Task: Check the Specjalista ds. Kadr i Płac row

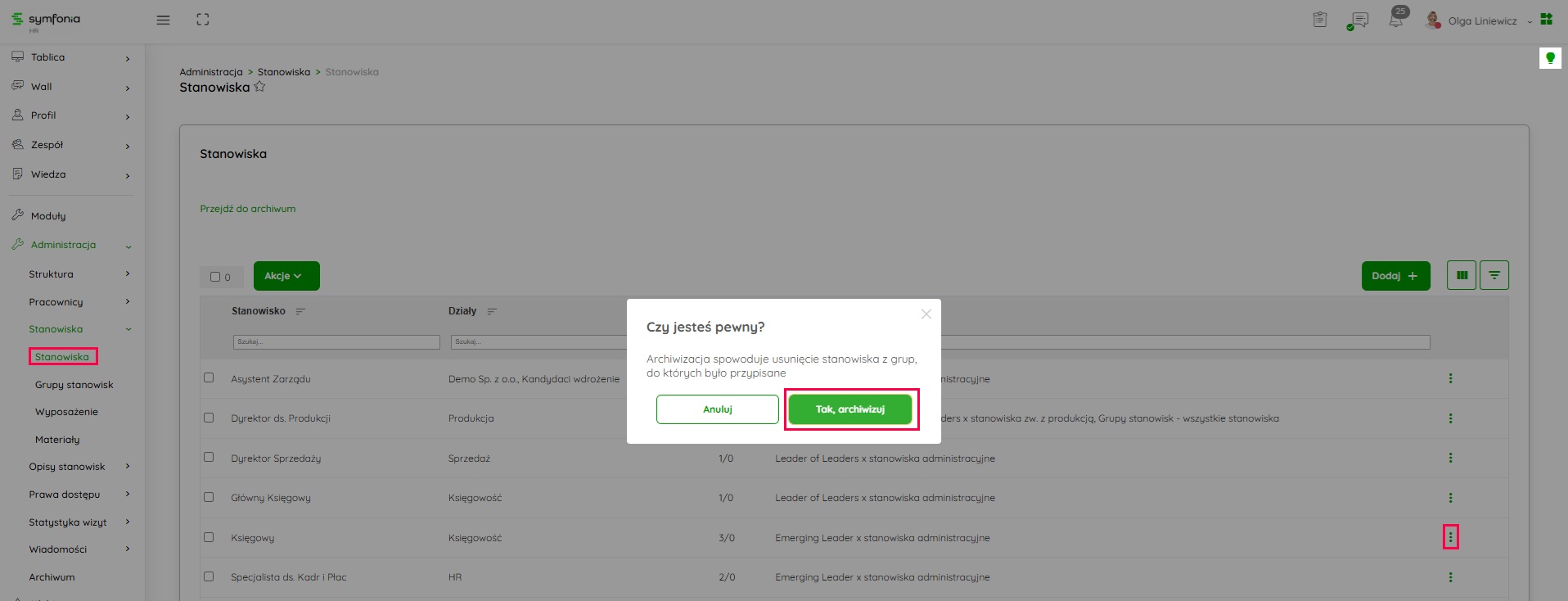Action: coord(209,576)
